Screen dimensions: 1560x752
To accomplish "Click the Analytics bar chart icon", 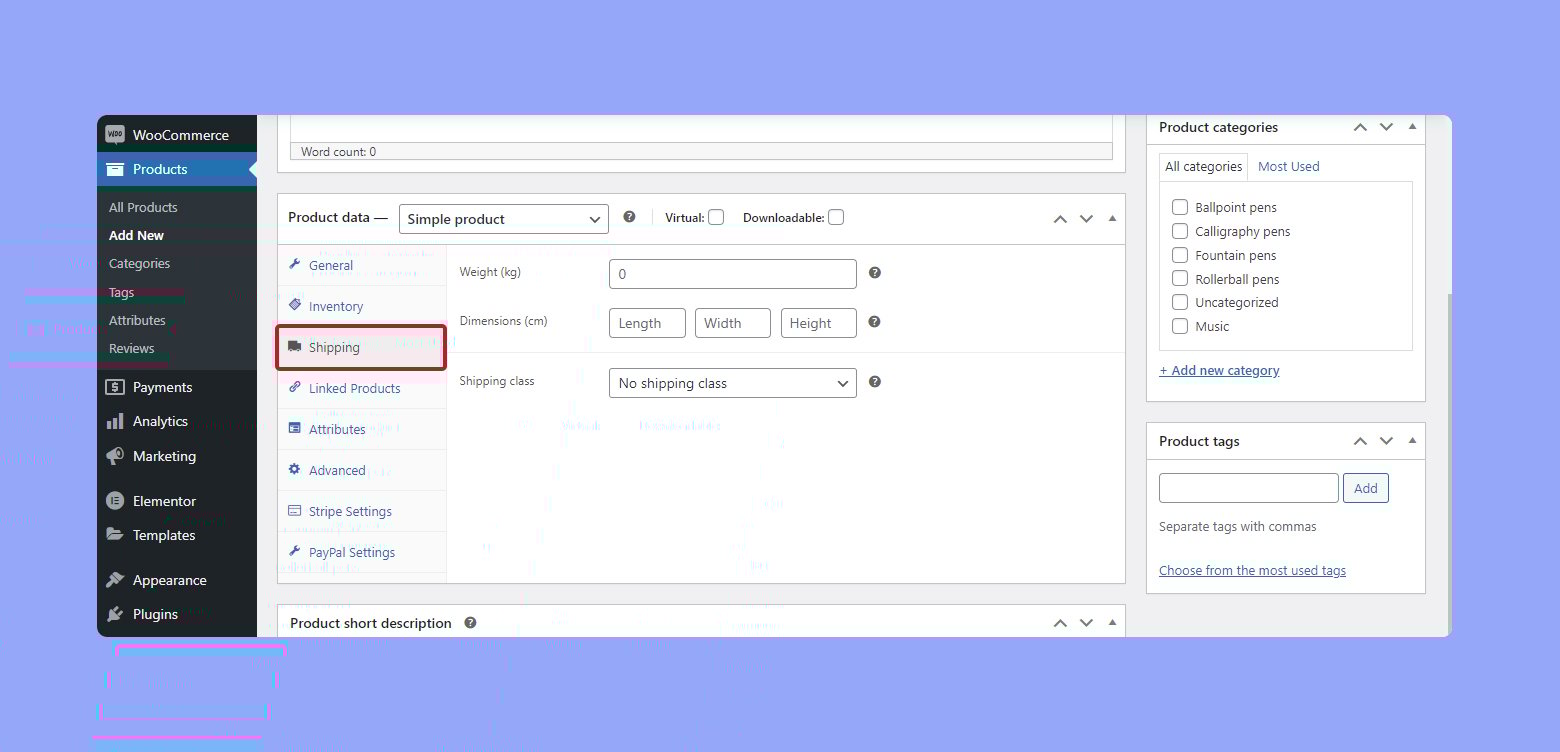I will click(115, 422).
